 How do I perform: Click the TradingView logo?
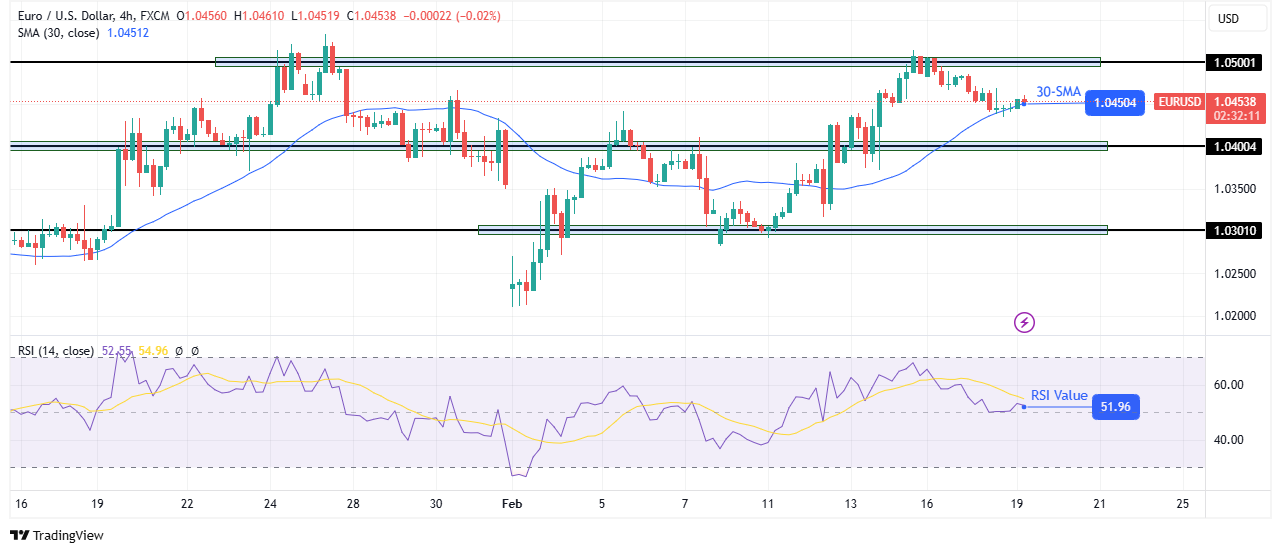click(57, 536)
